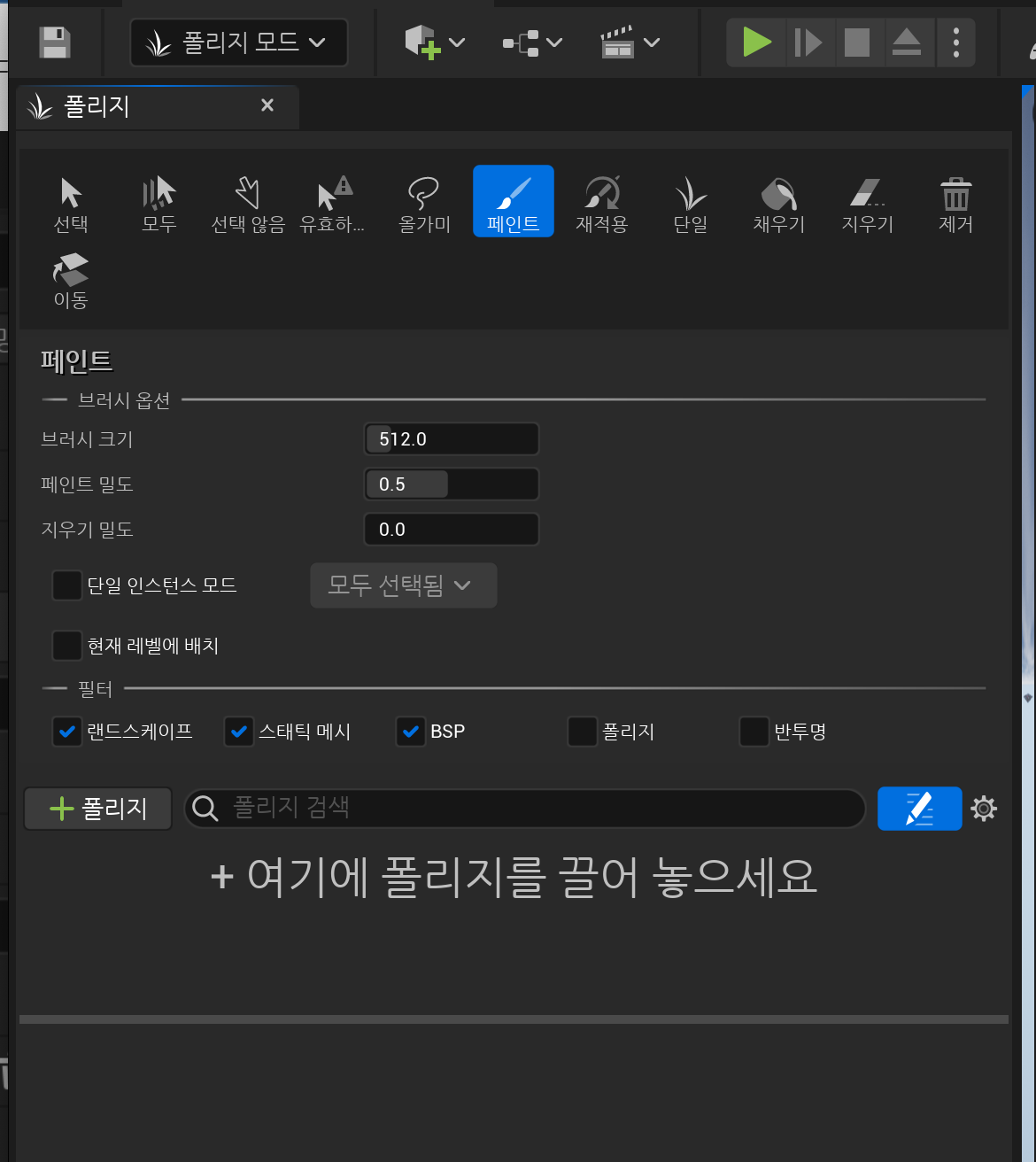Click the 제거 trash tool
The width and height of the screenshot is (1036, 1162).
pyautogui.click(x=956, y=202)
